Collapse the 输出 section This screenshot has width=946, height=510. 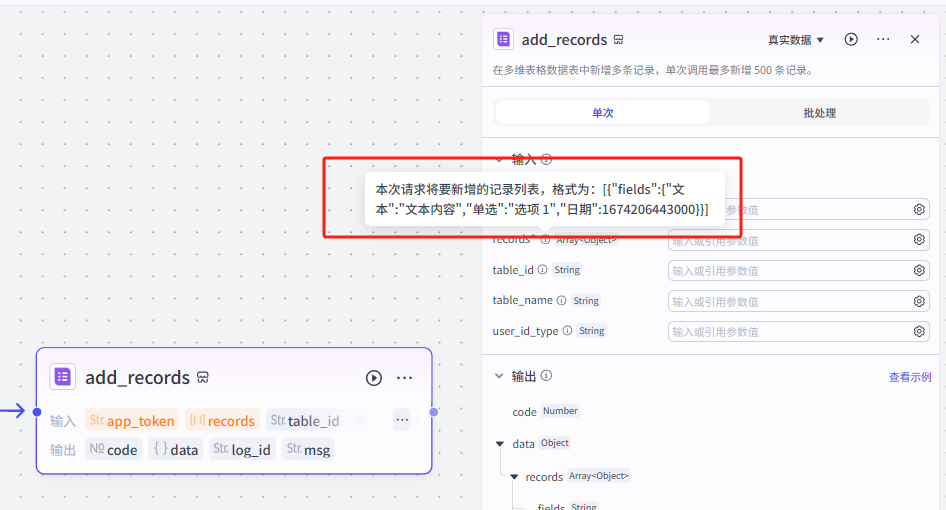point(499,376)
